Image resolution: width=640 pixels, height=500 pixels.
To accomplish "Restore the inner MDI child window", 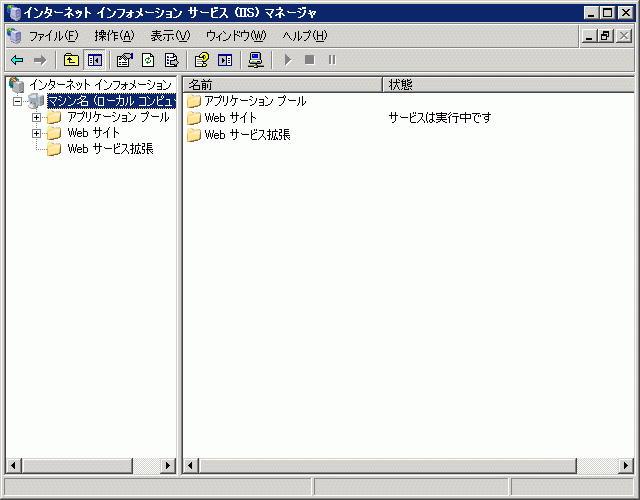I will (x=605, y=36).
